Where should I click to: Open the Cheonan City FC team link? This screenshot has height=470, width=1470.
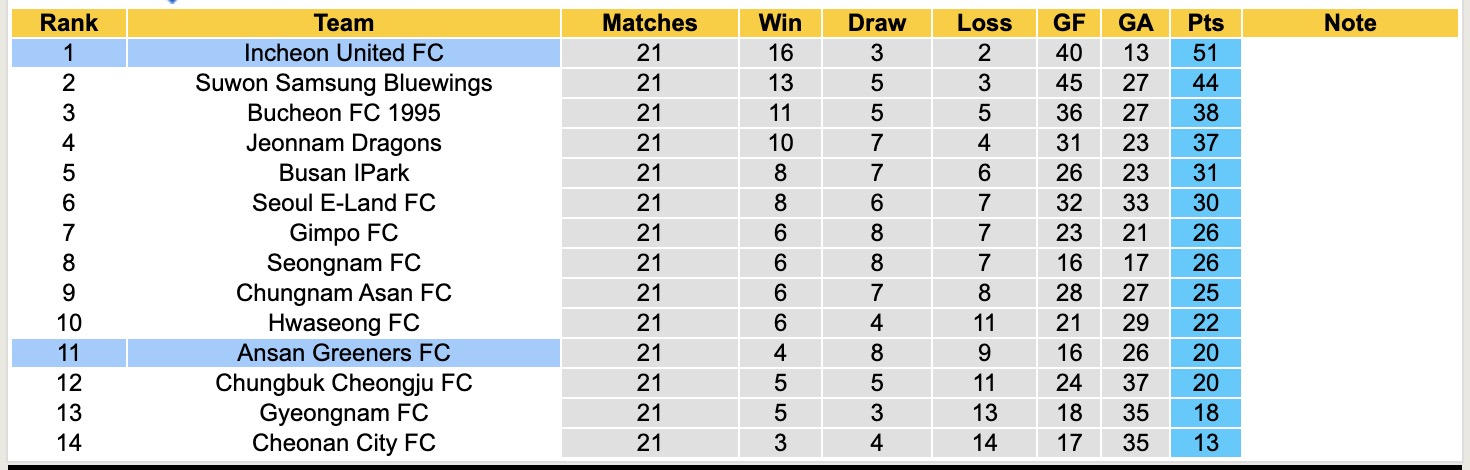click(343, 442)
